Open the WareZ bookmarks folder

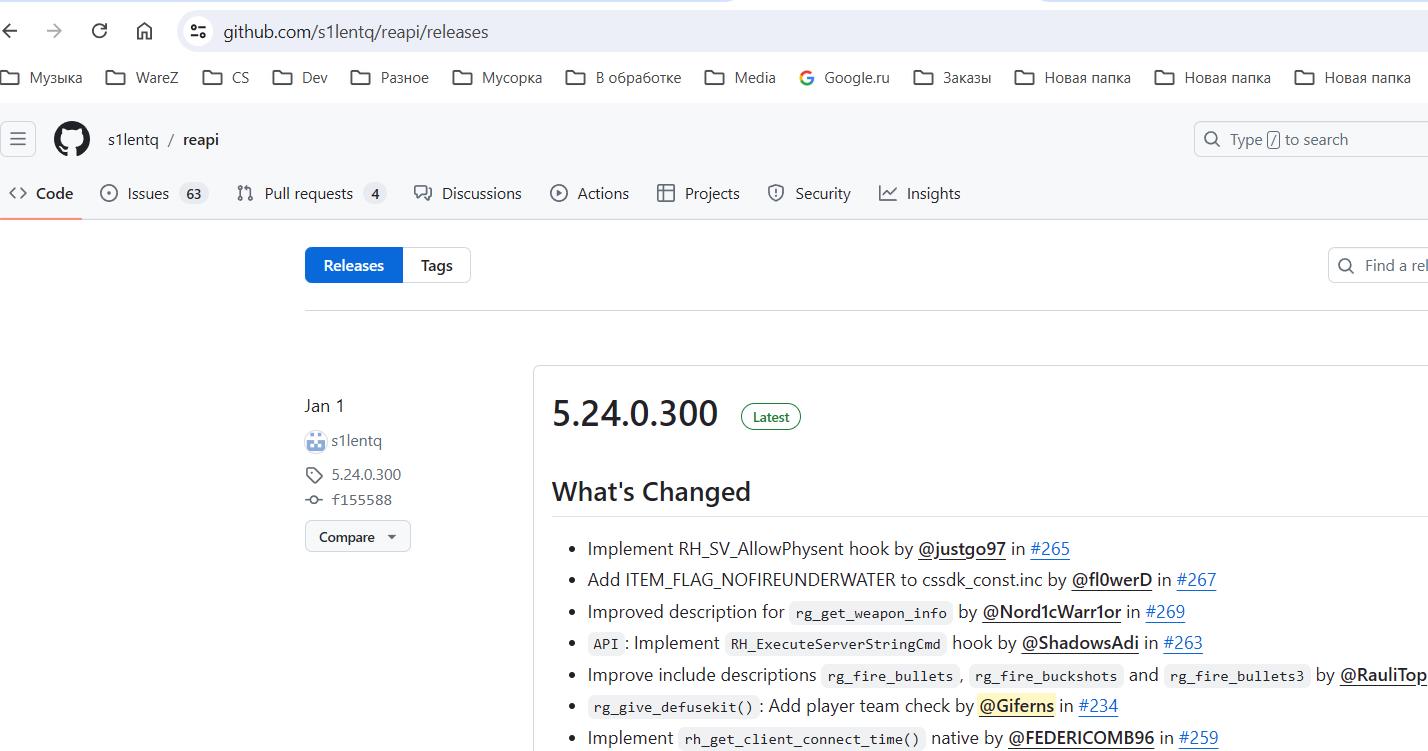click(x=142, y=77)
